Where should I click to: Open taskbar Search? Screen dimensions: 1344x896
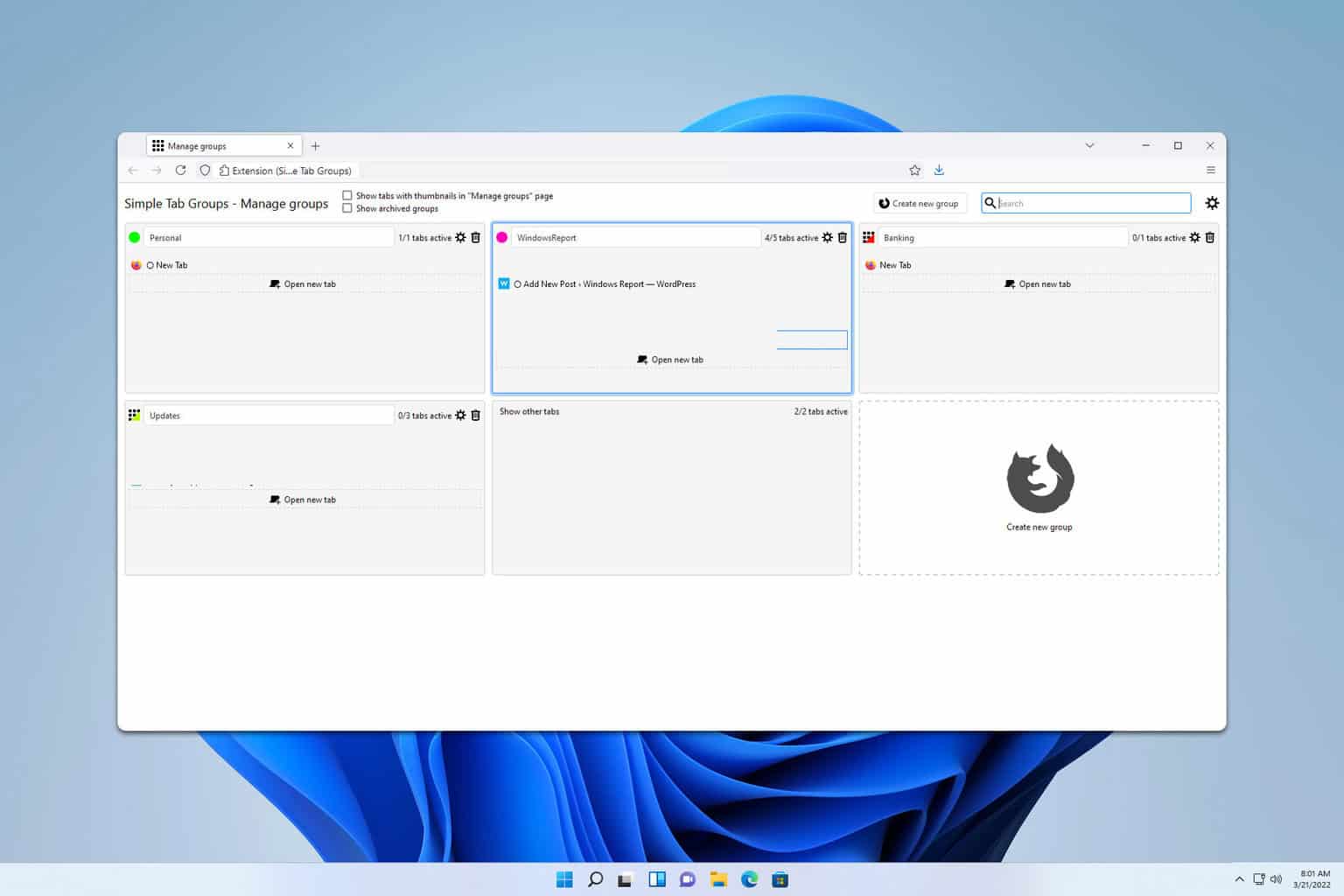[x=595, y=879]
